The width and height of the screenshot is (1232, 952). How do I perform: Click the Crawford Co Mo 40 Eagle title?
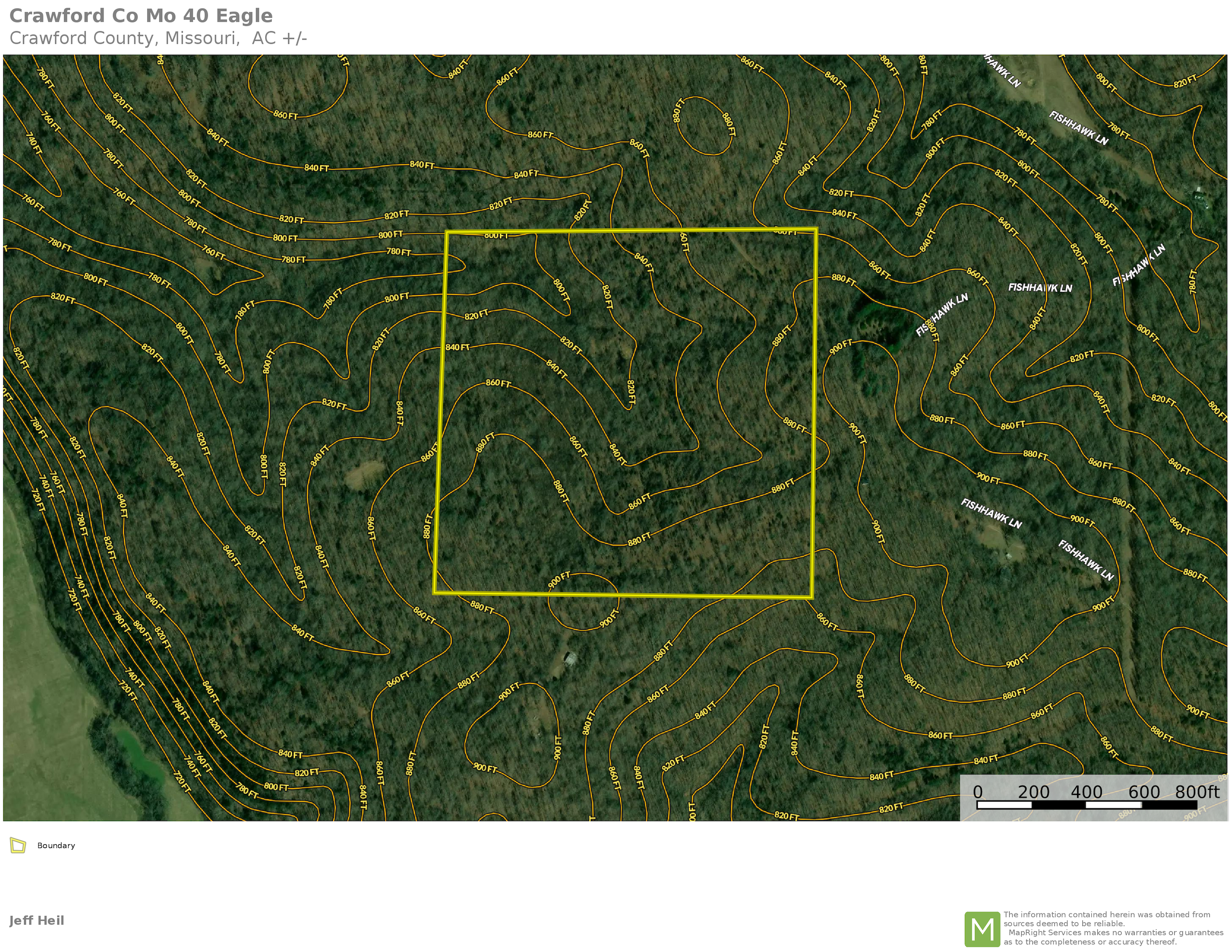click(x=141, y=16)
